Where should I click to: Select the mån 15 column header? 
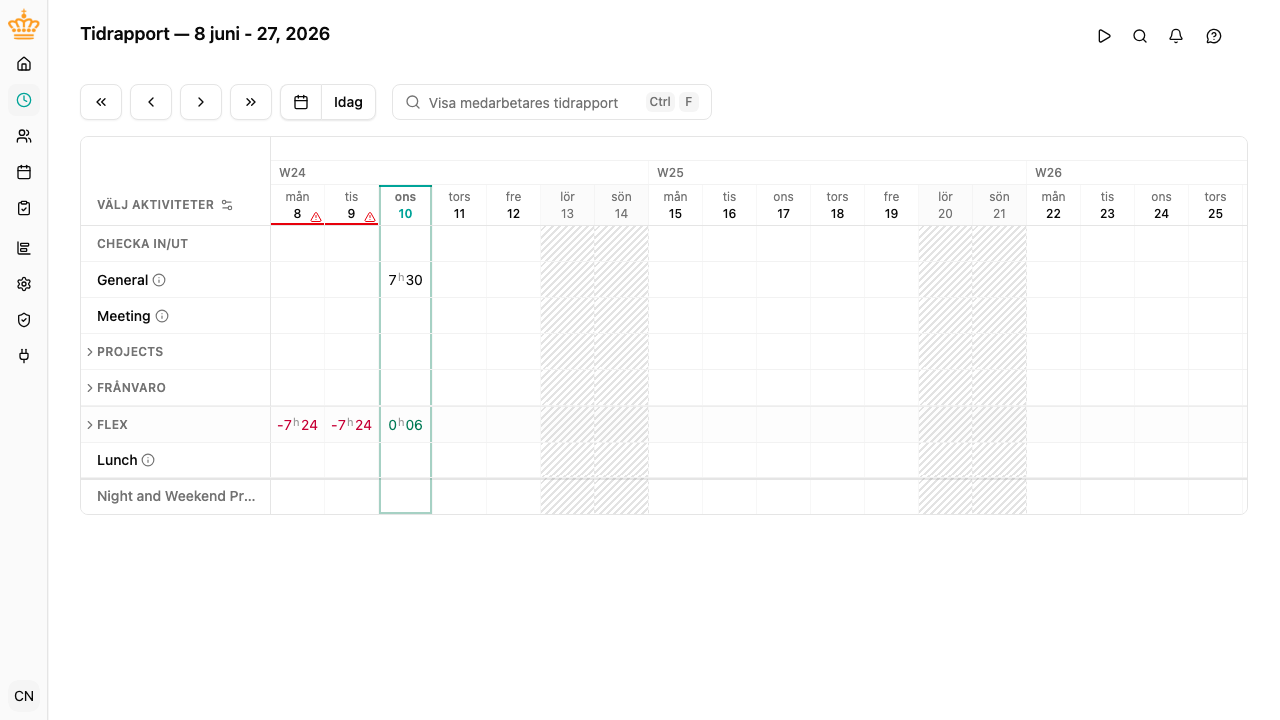[x=675, y=205]
